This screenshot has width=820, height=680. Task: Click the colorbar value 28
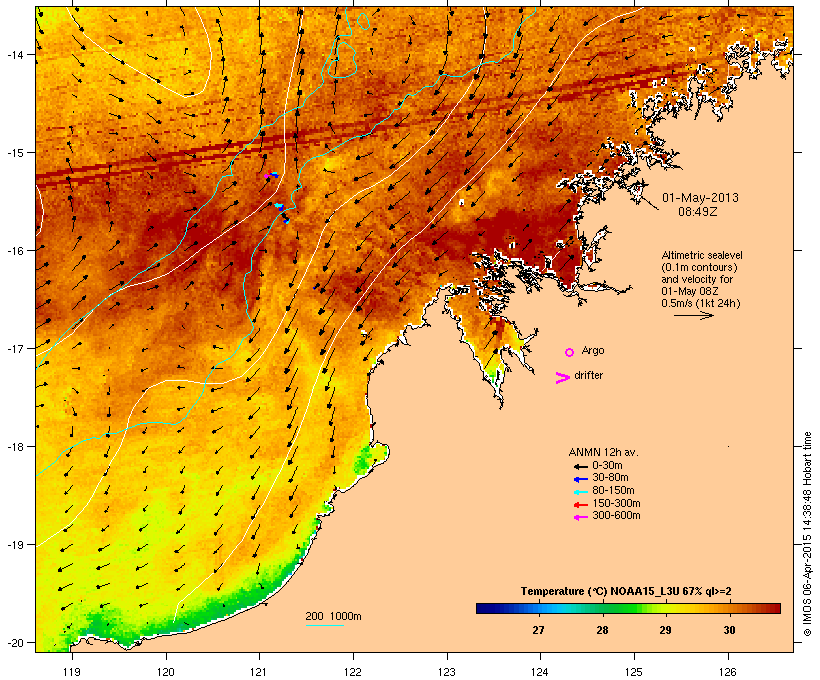click(x=602, y=630)
